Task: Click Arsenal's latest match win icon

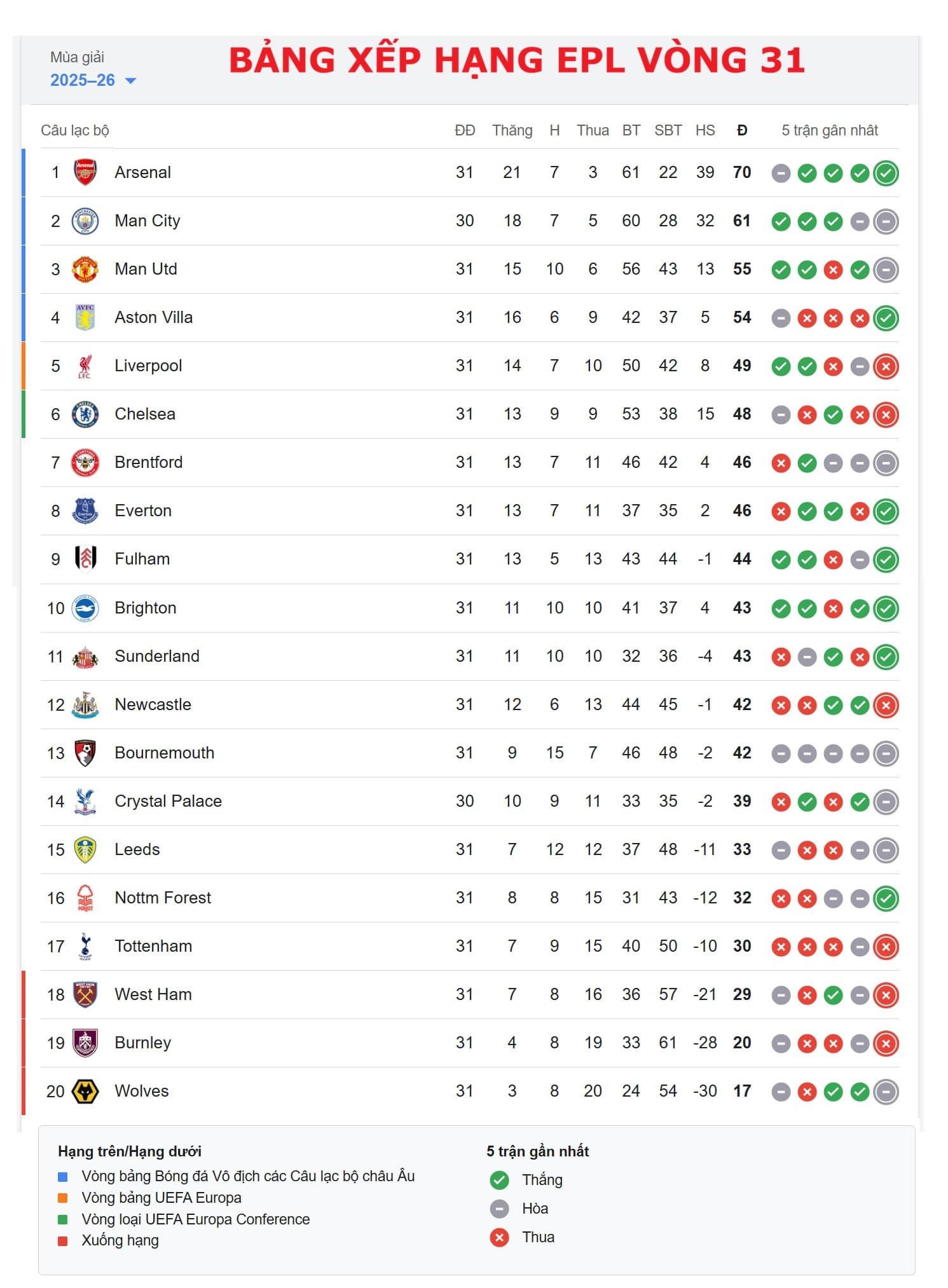Action: pos(886,173)
